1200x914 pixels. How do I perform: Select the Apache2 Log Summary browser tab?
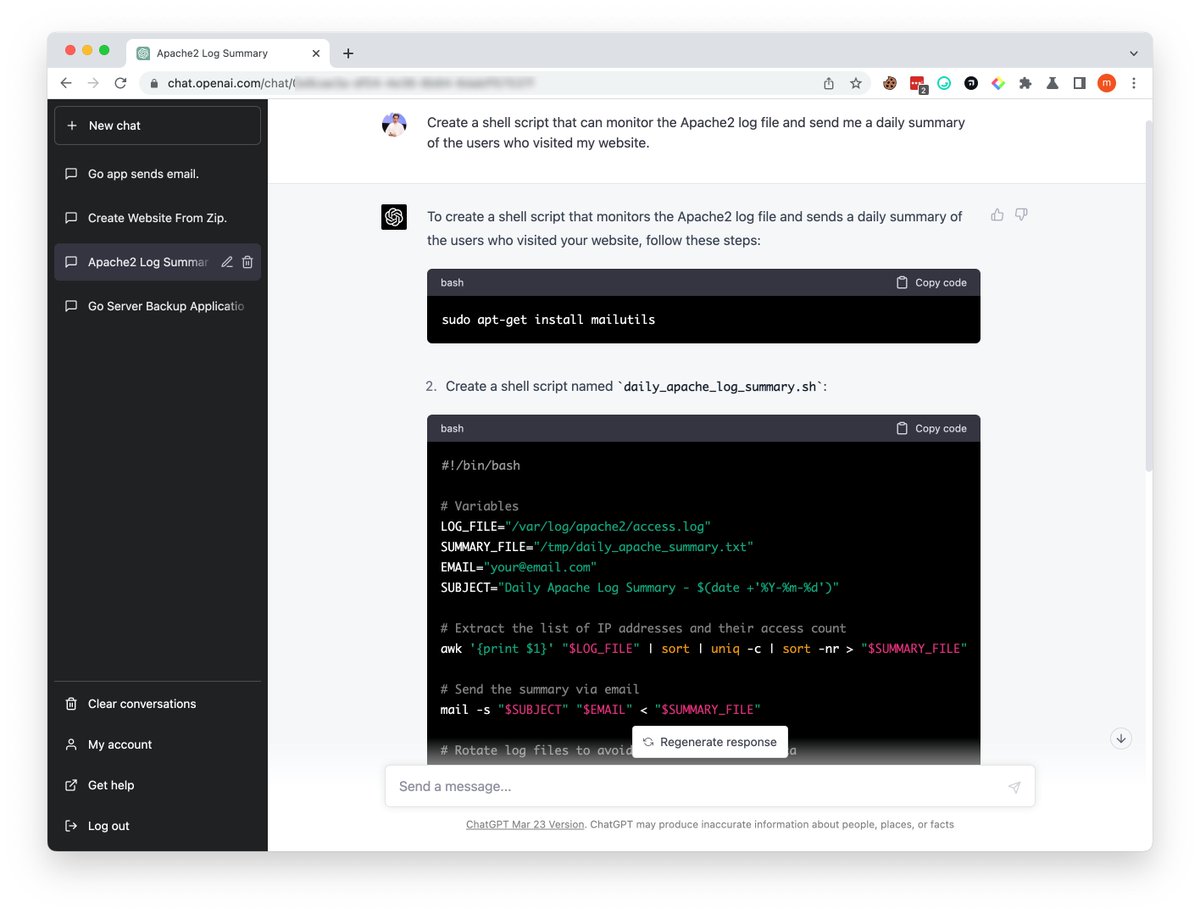(x=228, y=53)
